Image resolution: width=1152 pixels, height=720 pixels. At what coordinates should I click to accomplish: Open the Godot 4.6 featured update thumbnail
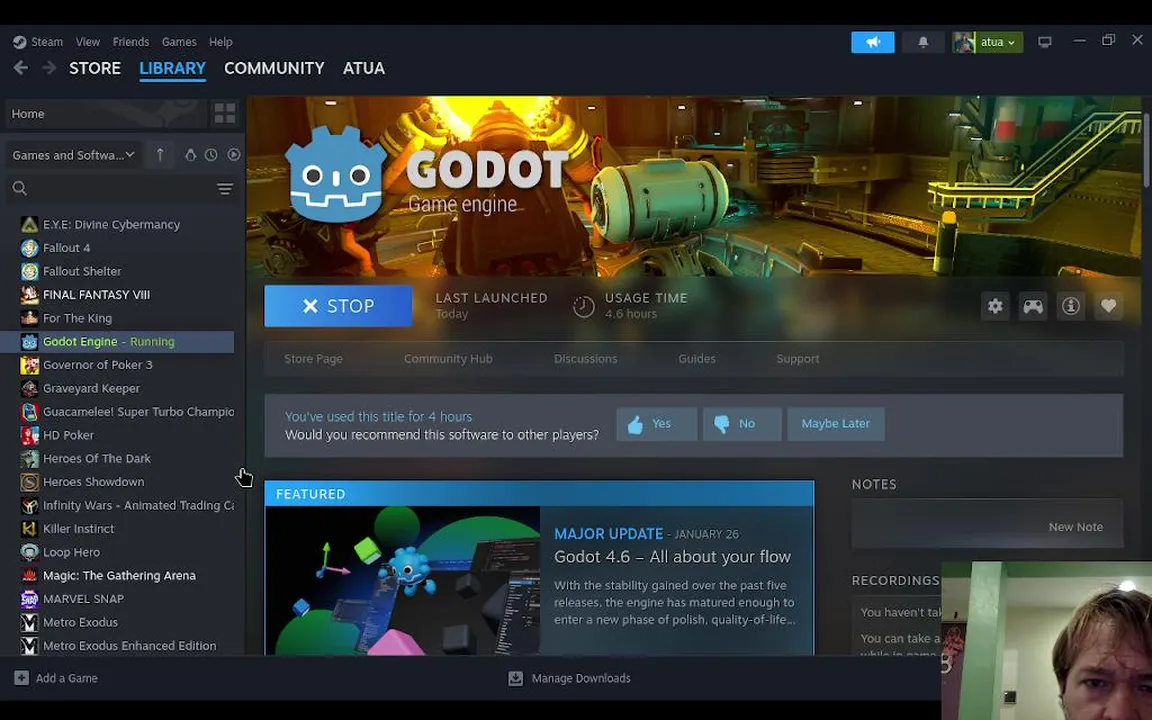(403, 580)
